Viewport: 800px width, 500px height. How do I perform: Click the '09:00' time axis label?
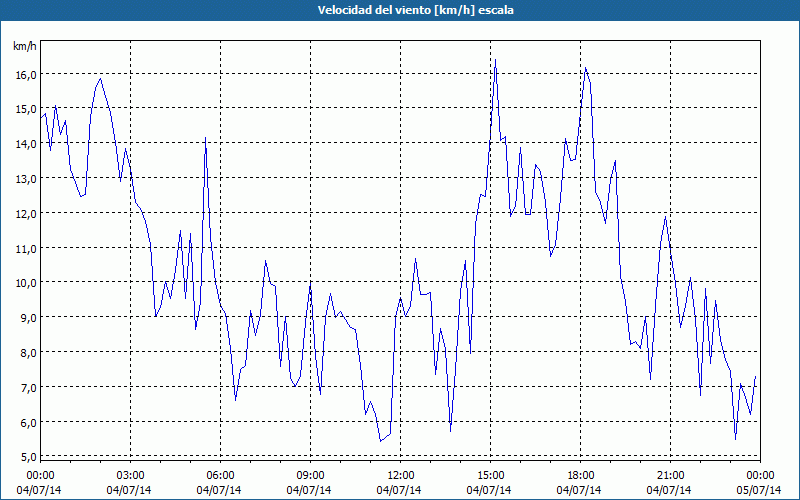pos(310,476)
